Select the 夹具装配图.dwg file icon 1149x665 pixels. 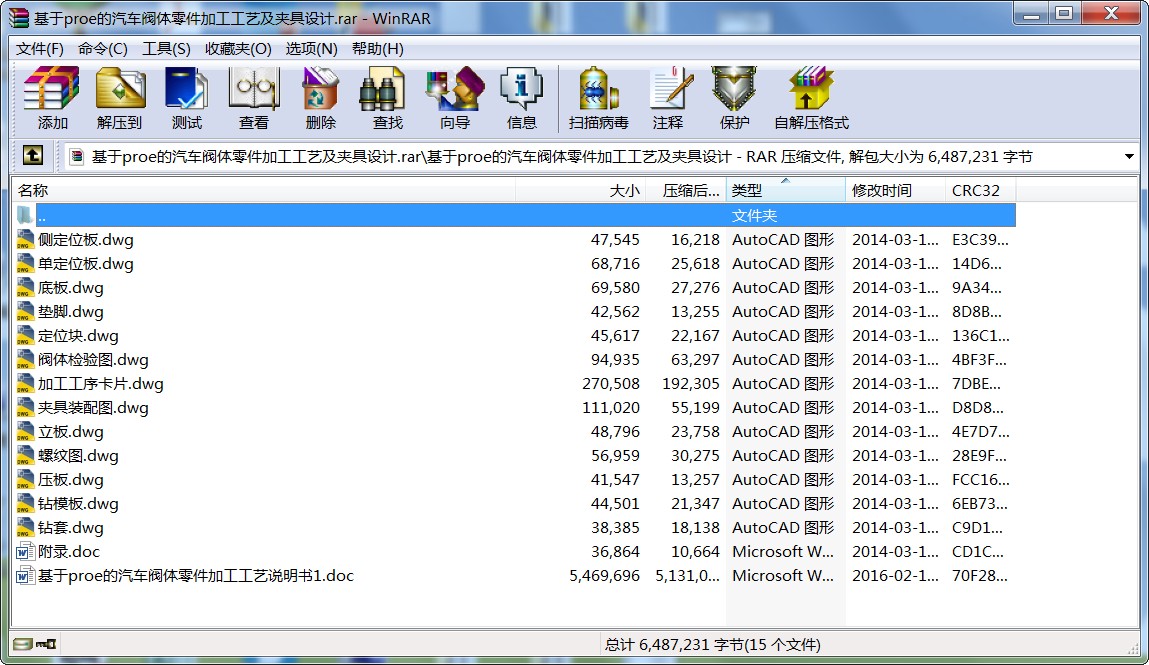click(25, 408)
